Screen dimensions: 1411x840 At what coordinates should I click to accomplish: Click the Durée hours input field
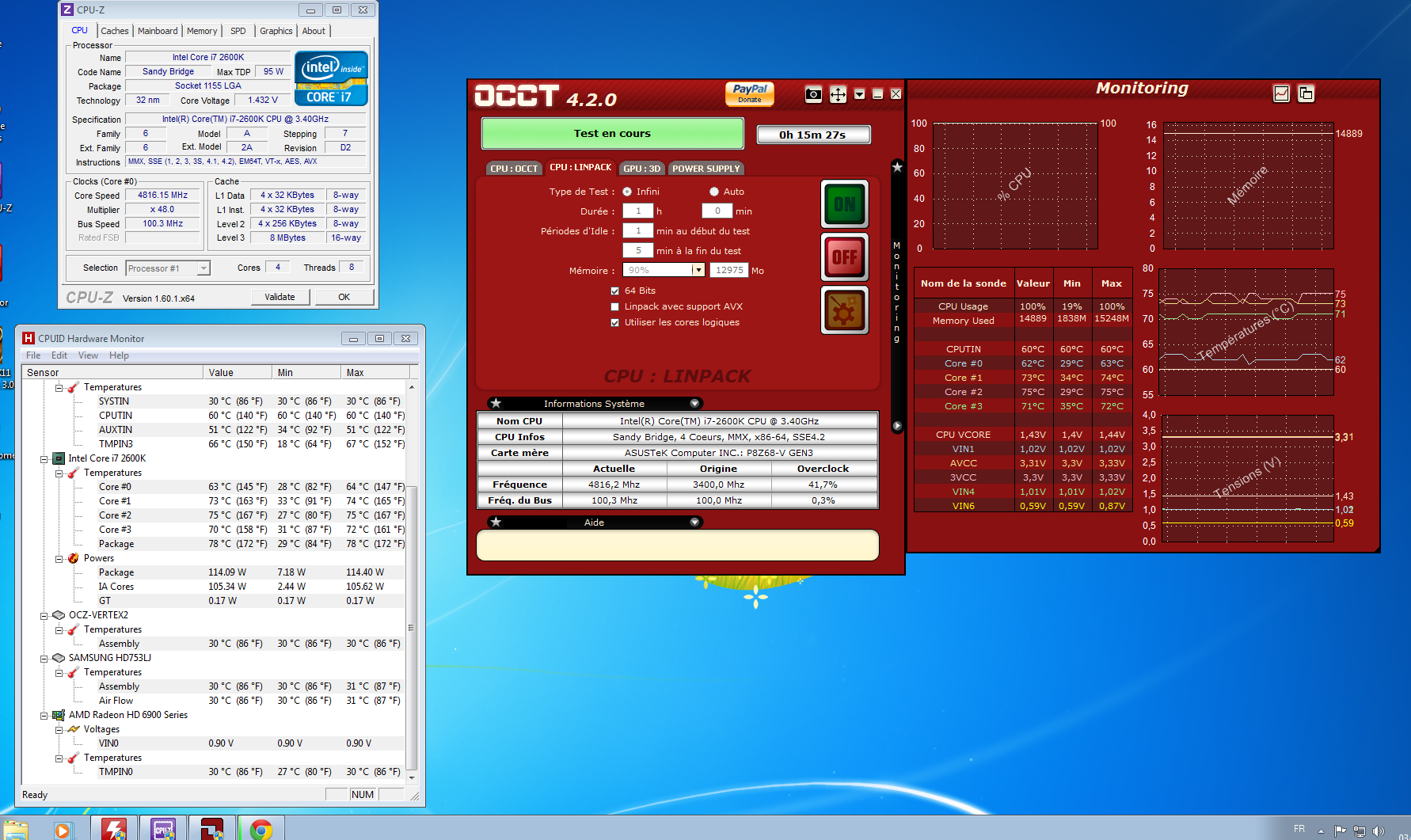[x=637, y=211]
